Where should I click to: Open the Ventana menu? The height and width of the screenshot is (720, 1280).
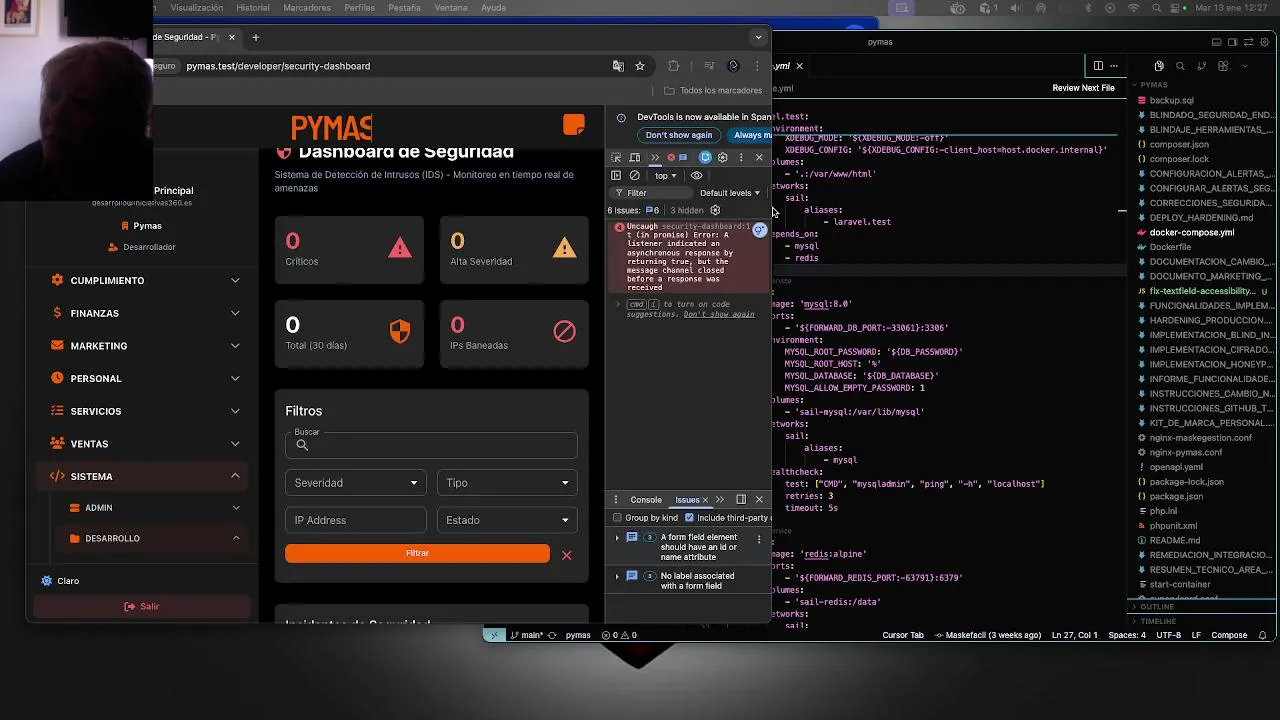click(x=451, y=8)
